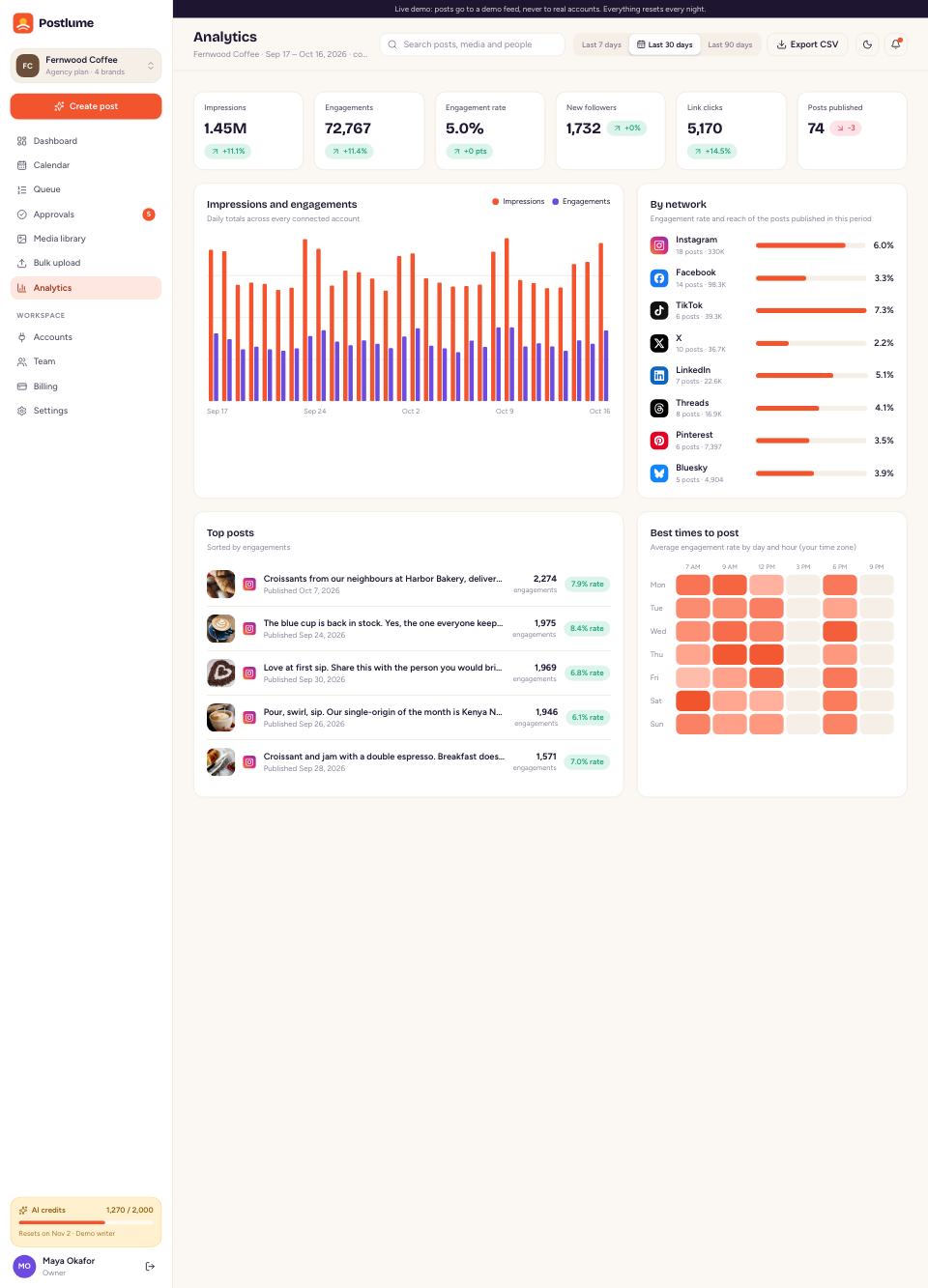
Task: Open Accounts under Workspace
Action: (86, 337)
